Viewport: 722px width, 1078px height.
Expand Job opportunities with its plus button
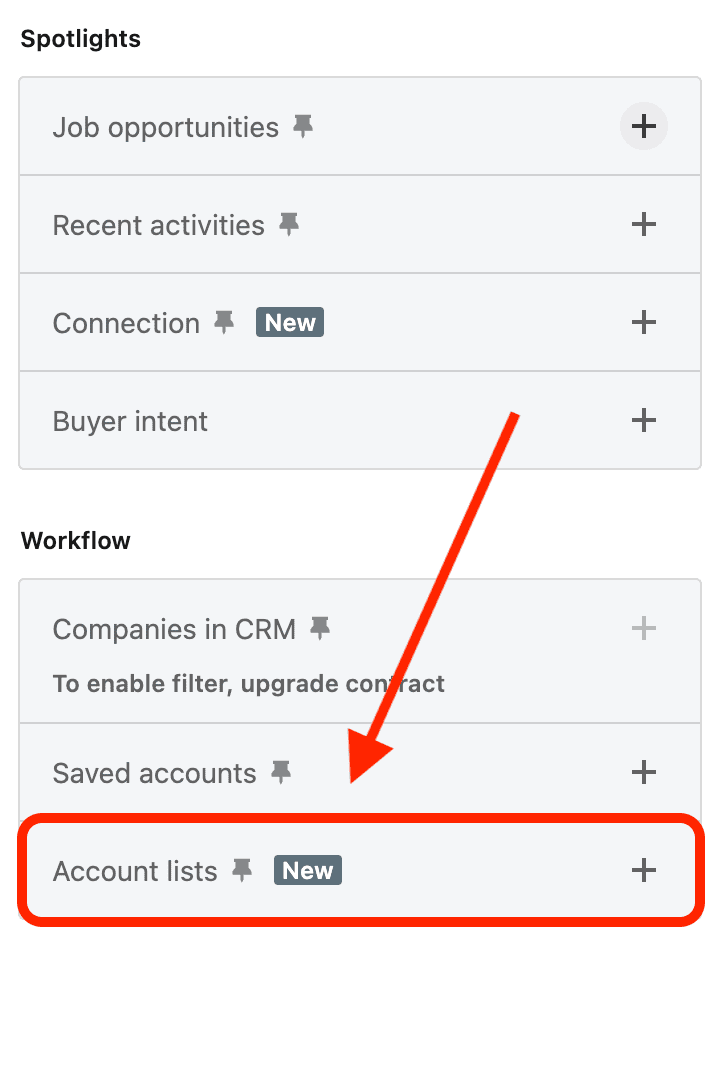pyautogui.click(x=644, y=127)
